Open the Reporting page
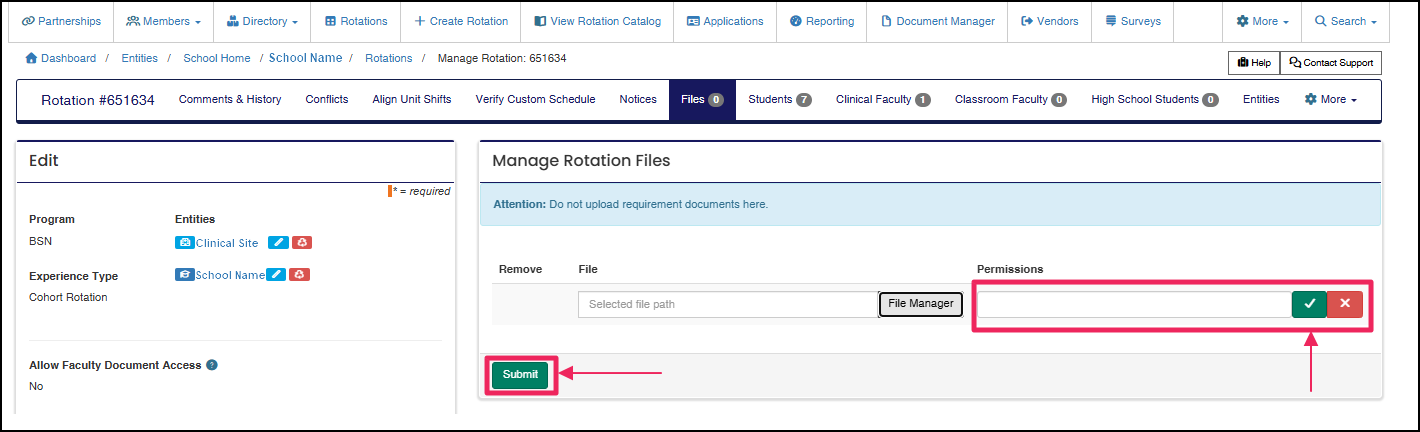The image size is (1420, 432). [x=821, y=21]
